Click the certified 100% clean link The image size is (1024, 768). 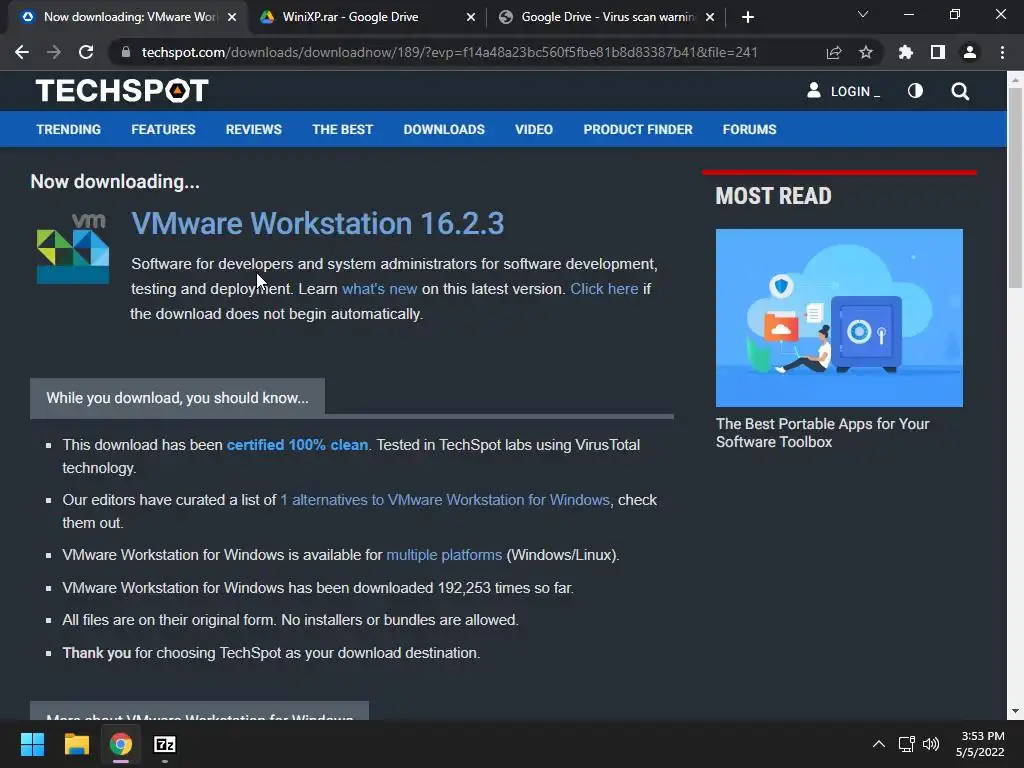[x=297, y=445]
